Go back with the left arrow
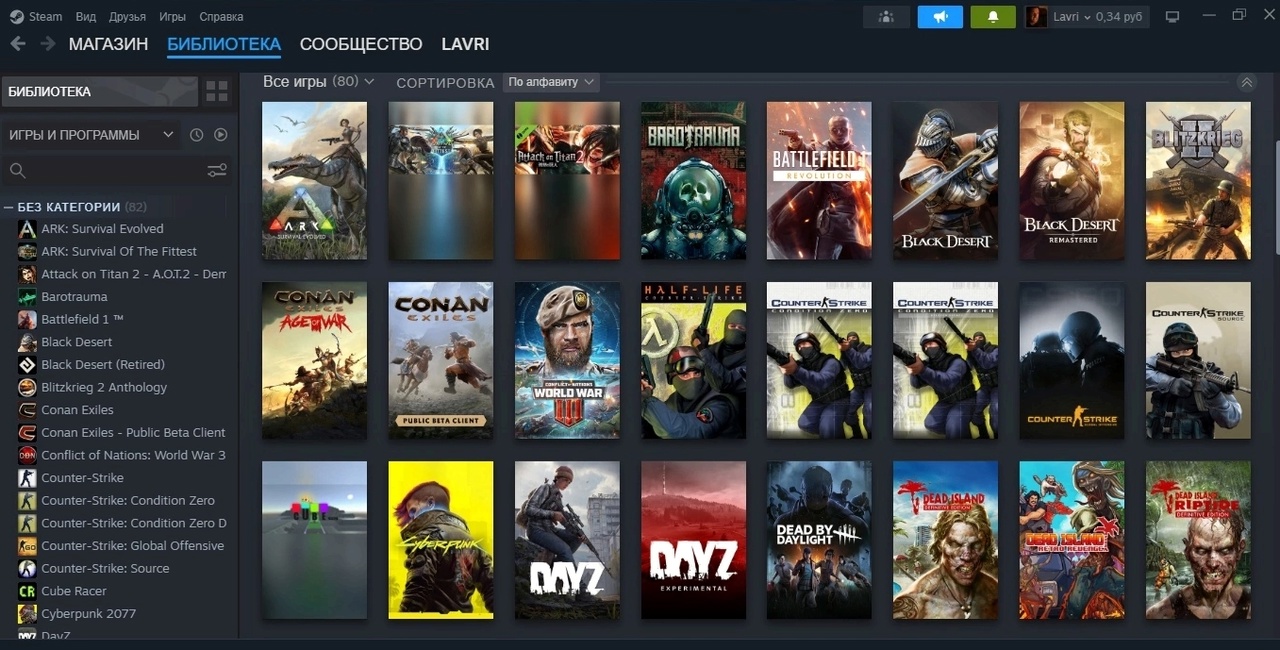The width and height of the screenshot is (1280, 650). tap(18, 44)
